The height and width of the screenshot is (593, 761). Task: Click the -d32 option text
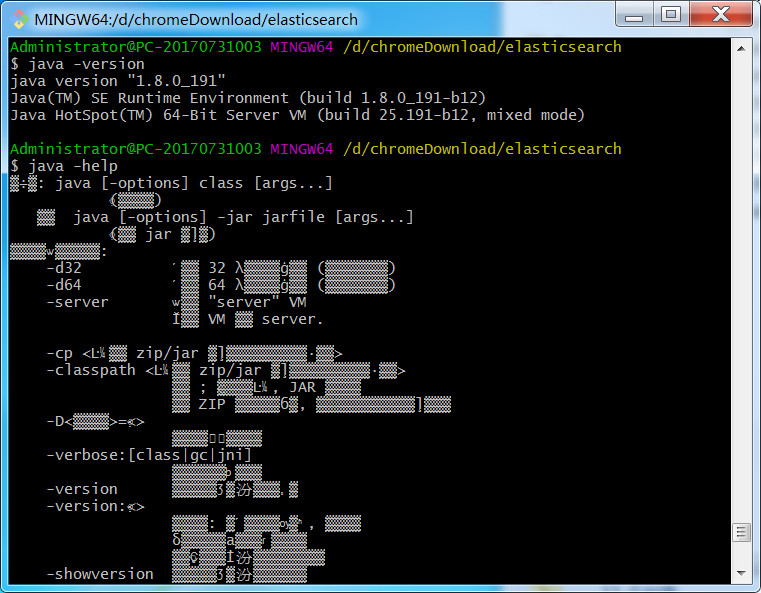(x=64, y=268)
